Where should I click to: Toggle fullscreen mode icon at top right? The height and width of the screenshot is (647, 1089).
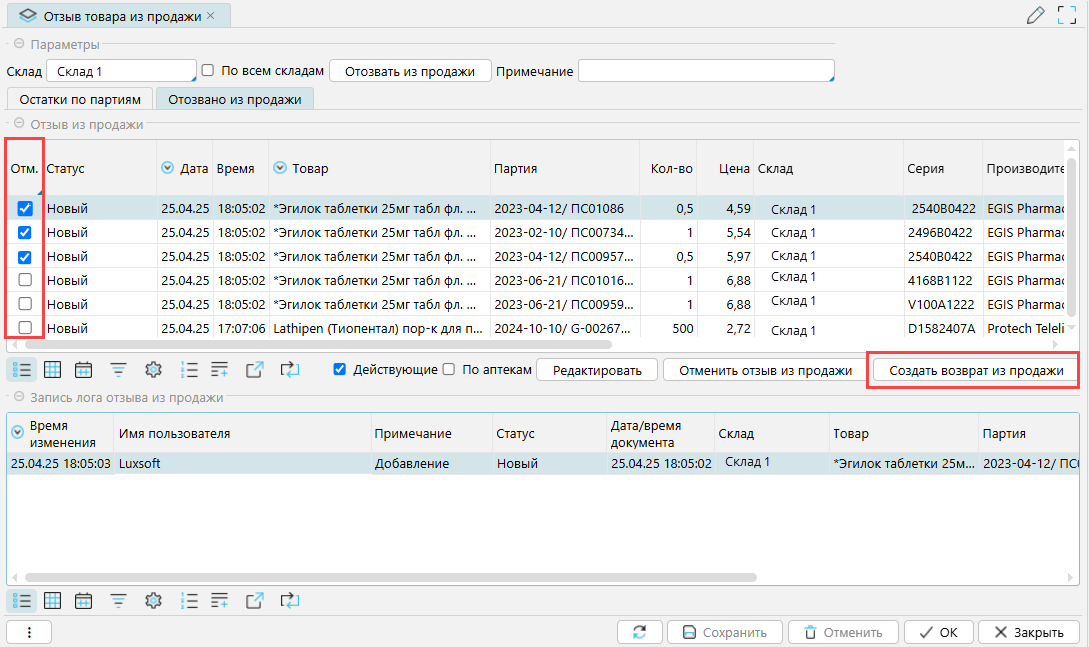coord(1067,15)
